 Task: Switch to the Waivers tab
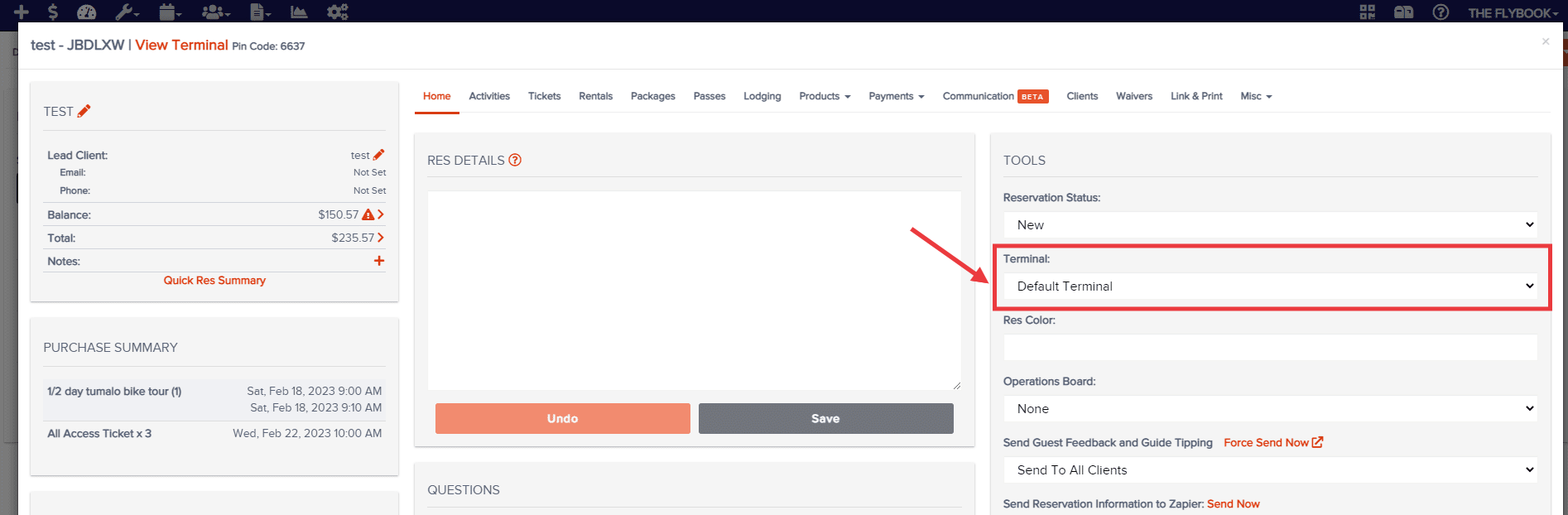tap(1134, 96)
